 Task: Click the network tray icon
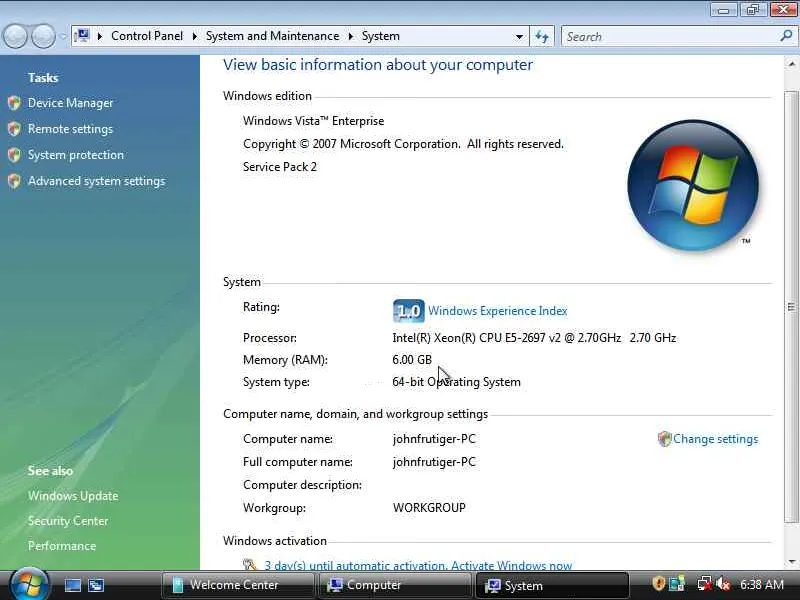pos(705,583)
